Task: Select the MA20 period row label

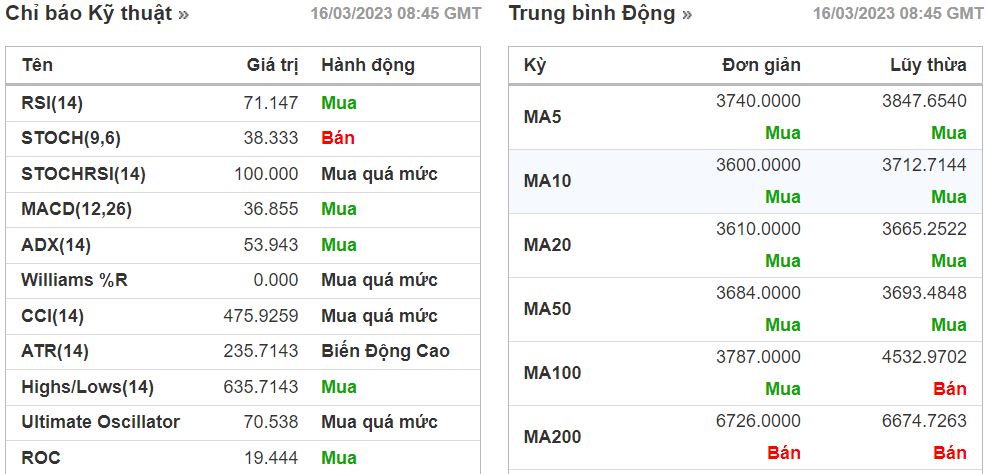Action: (x=547, y=245)
